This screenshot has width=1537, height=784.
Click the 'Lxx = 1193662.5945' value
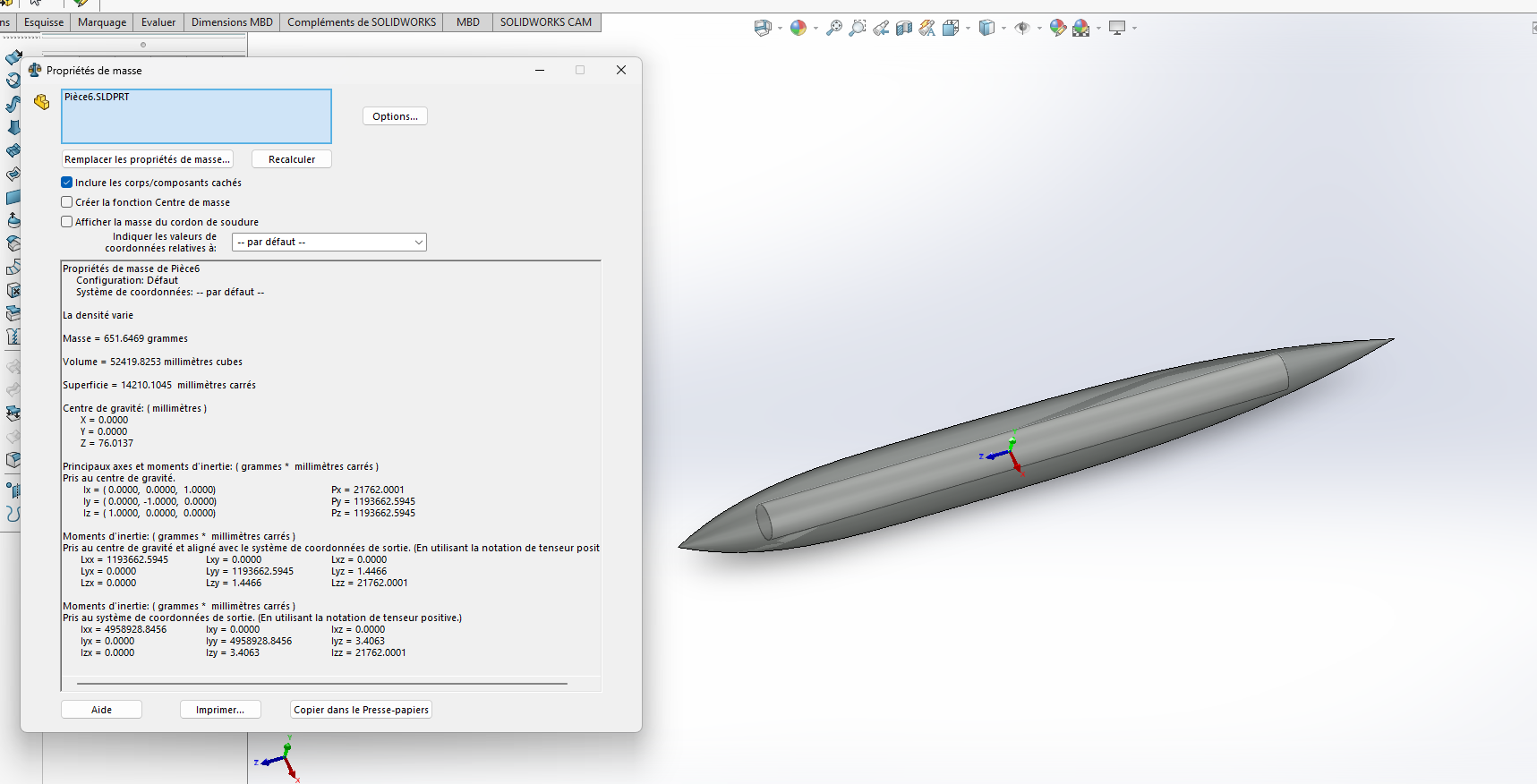(x=124, y=559)
